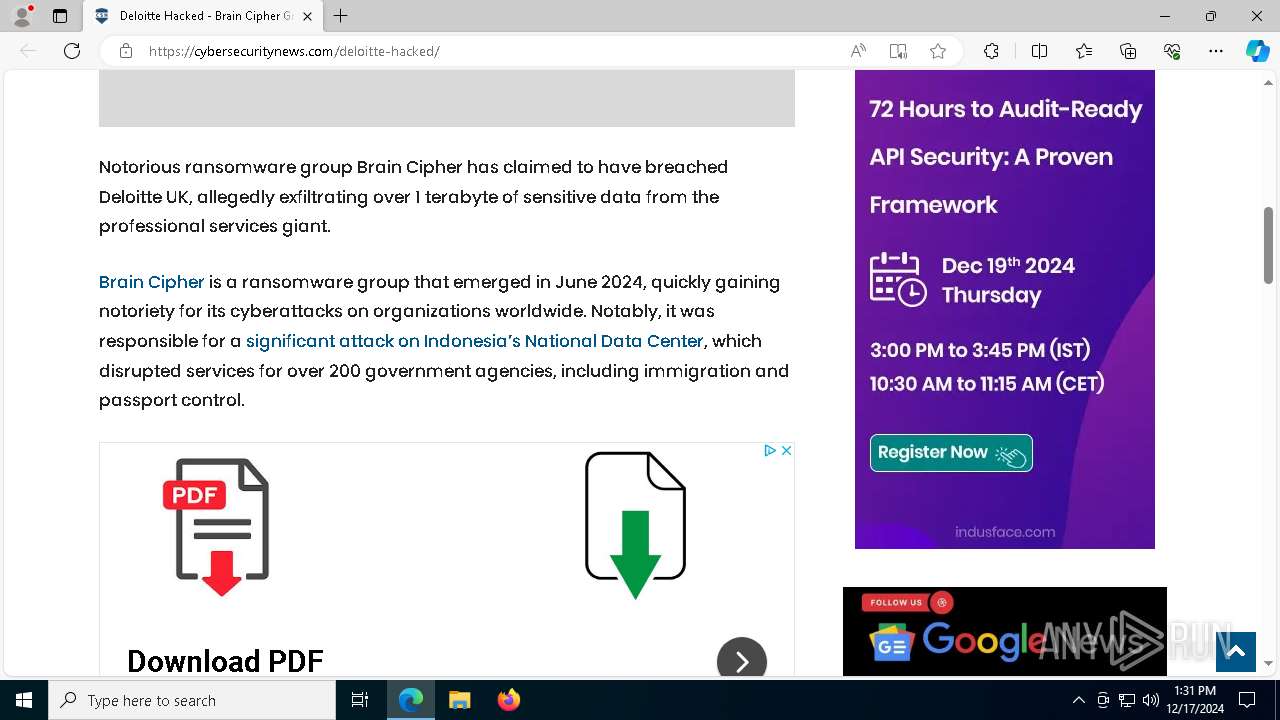The height and width of the screenshot is (720, 1280).
Task: Click the browser back arrow
Action: 28,51
